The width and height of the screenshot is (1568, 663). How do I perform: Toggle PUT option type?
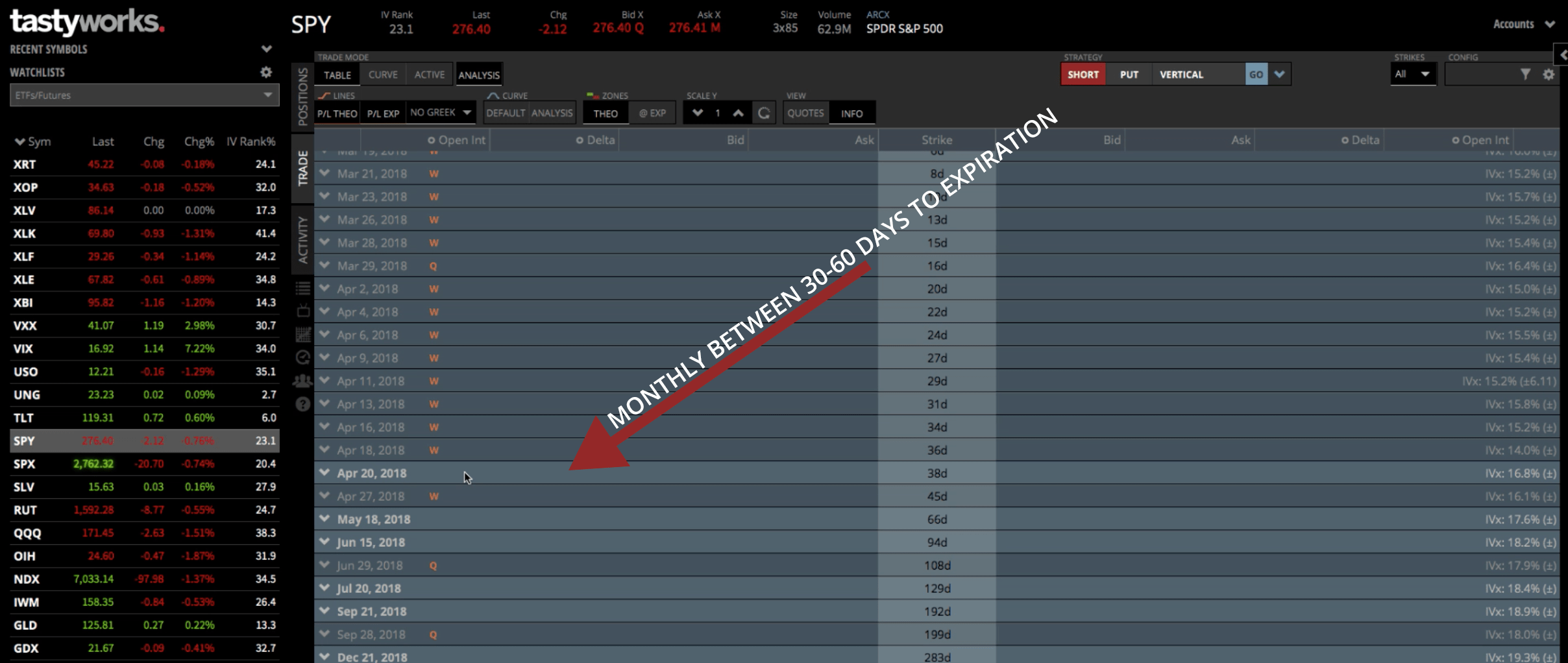coord(1129,75)
